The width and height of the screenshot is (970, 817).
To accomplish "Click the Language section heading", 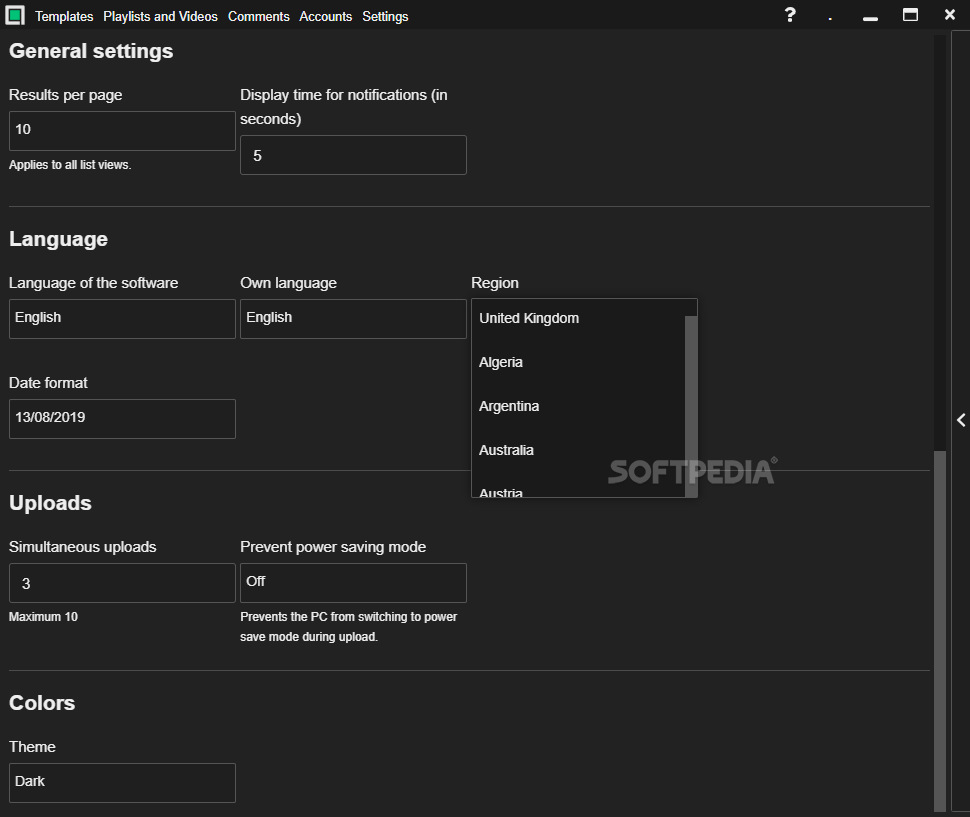I will coord(58,239).
